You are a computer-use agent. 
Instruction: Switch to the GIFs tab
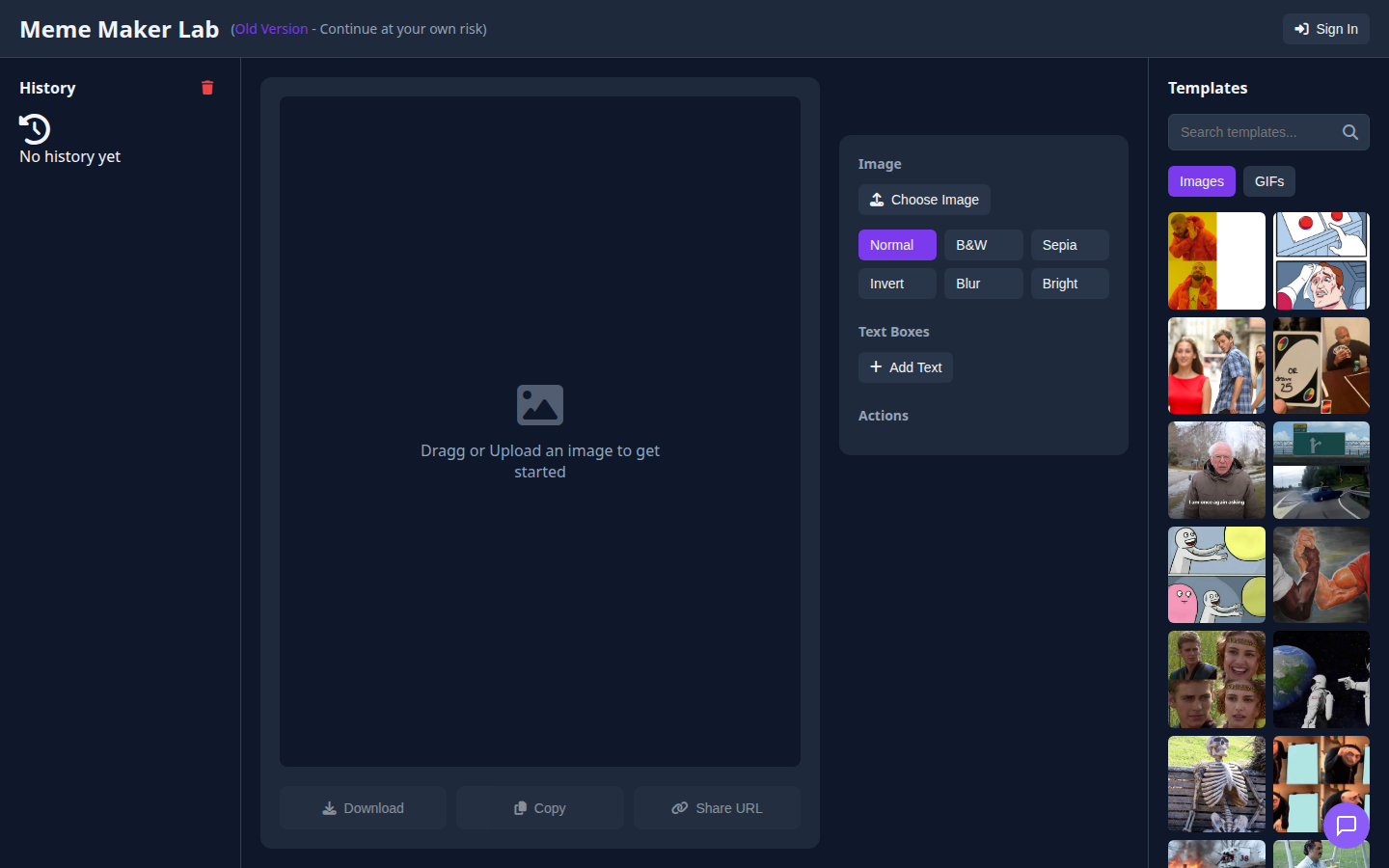[x=1269, y=181]
